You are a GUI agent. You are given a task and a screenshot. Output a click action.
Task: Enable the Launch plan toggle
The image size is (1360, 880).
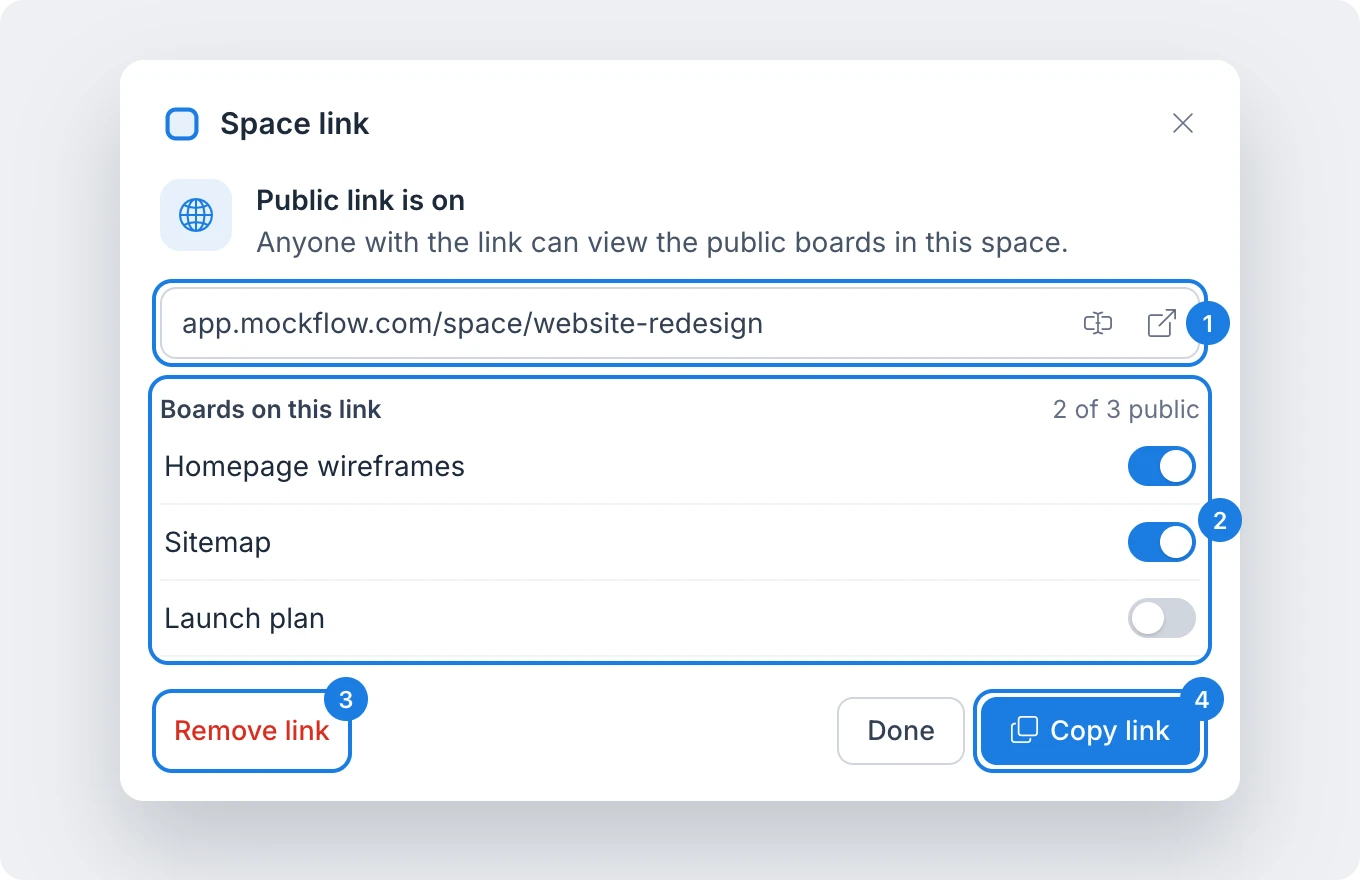1162,618
